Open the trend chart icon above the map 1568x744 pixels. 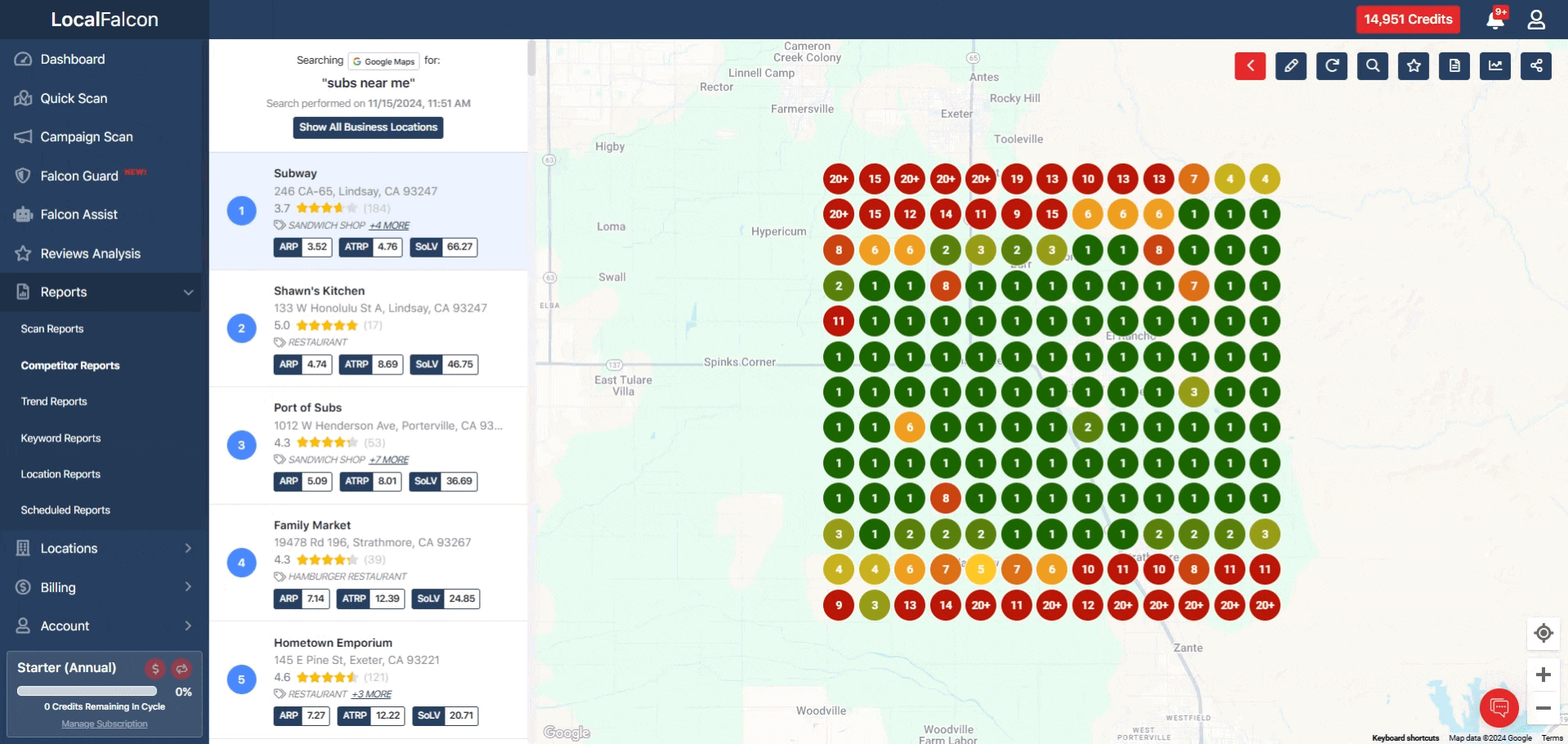point(1495,66)
